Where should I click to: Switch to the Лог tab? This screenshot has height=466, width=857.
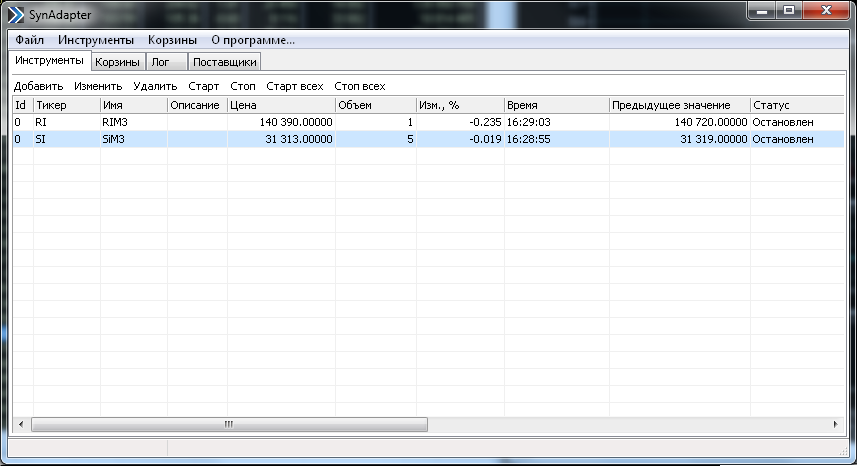point(167,62)
